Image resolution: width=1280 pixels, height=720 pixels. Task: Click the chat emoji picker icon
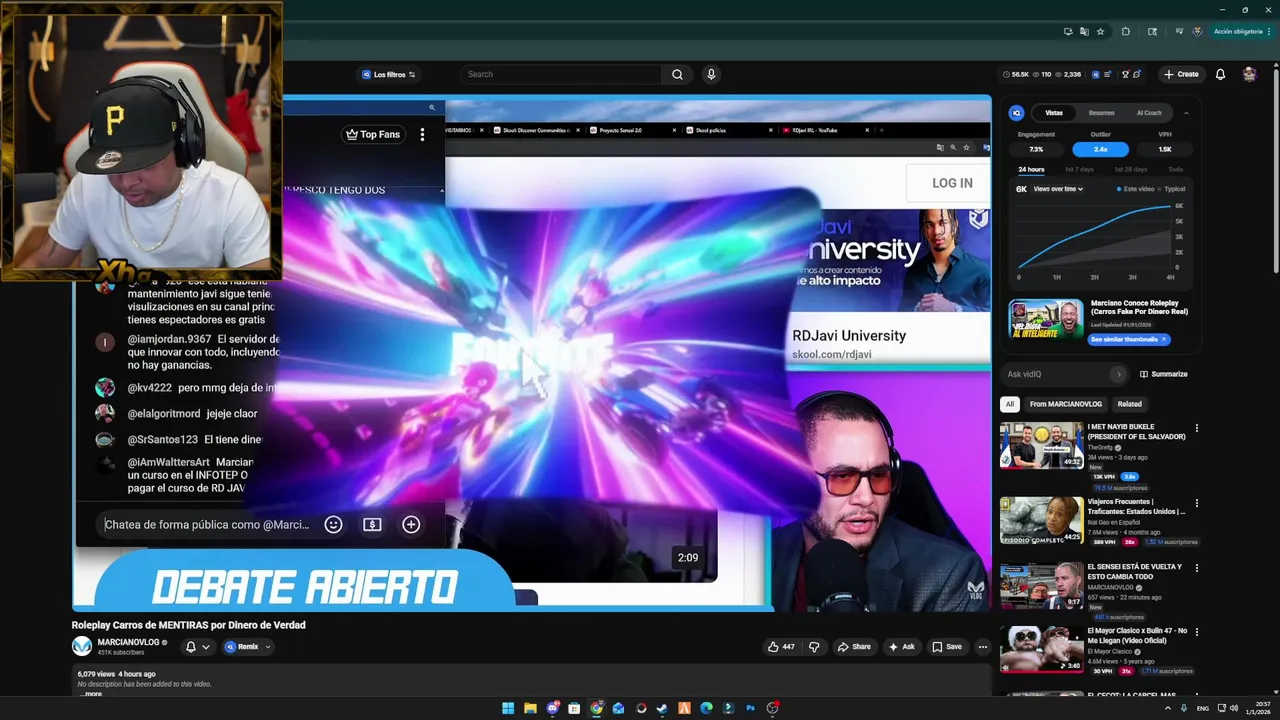(334, 524)
